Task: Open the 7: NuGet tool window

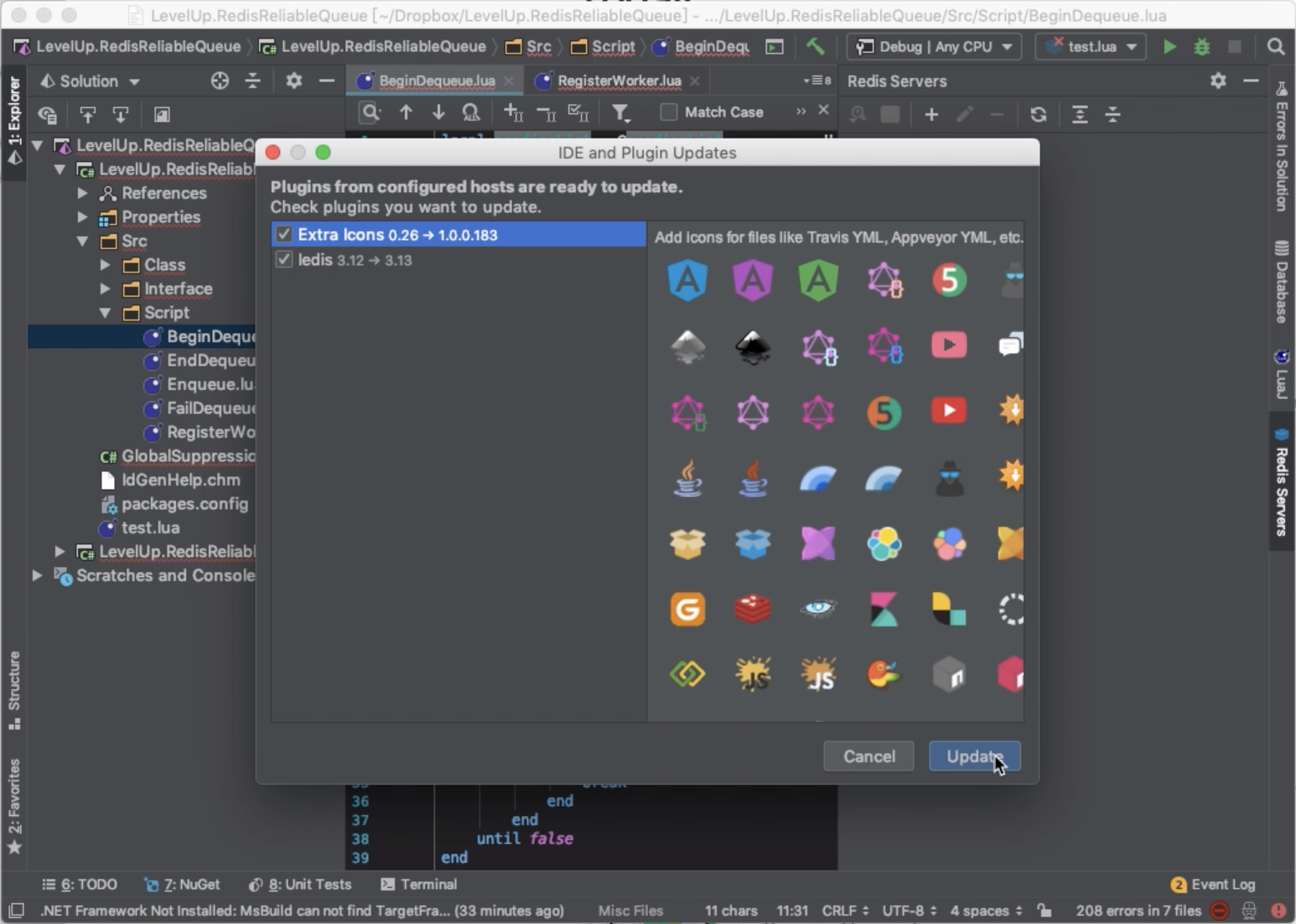Action: click(x=182, y=884)
